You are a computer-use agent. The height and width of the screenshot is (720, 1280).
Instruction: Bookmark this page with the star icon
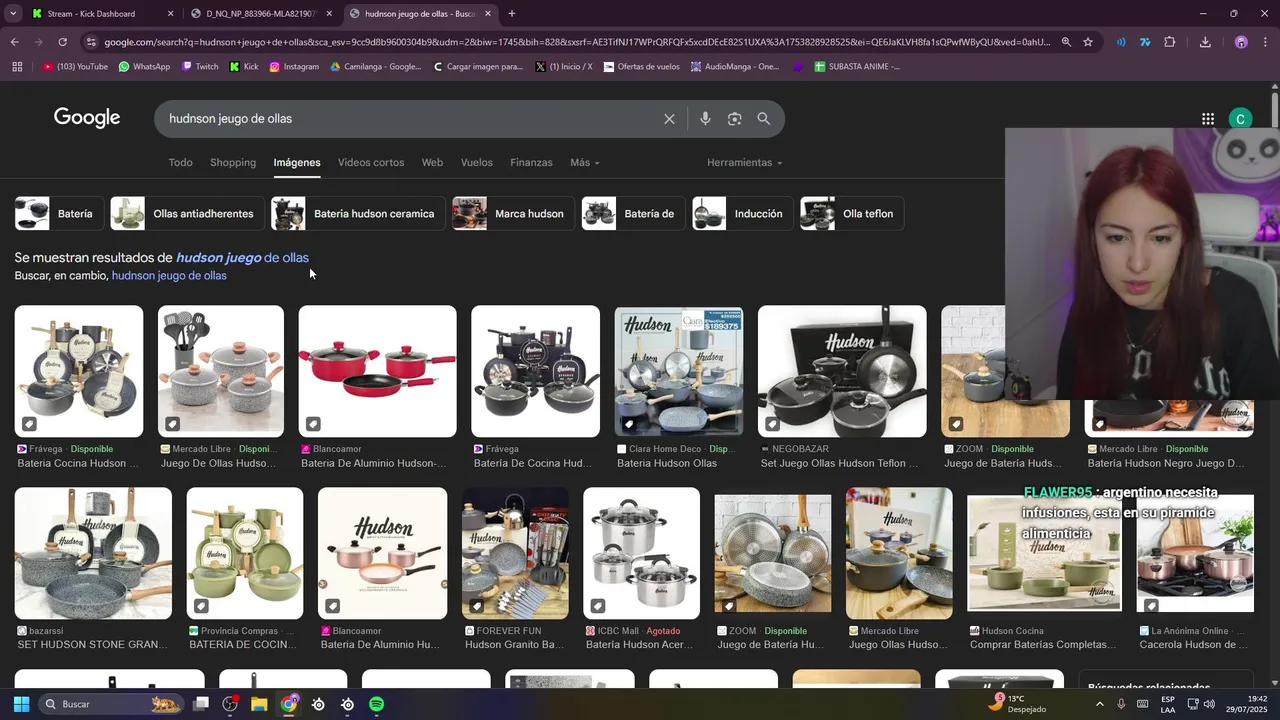tap(1088, 42)
